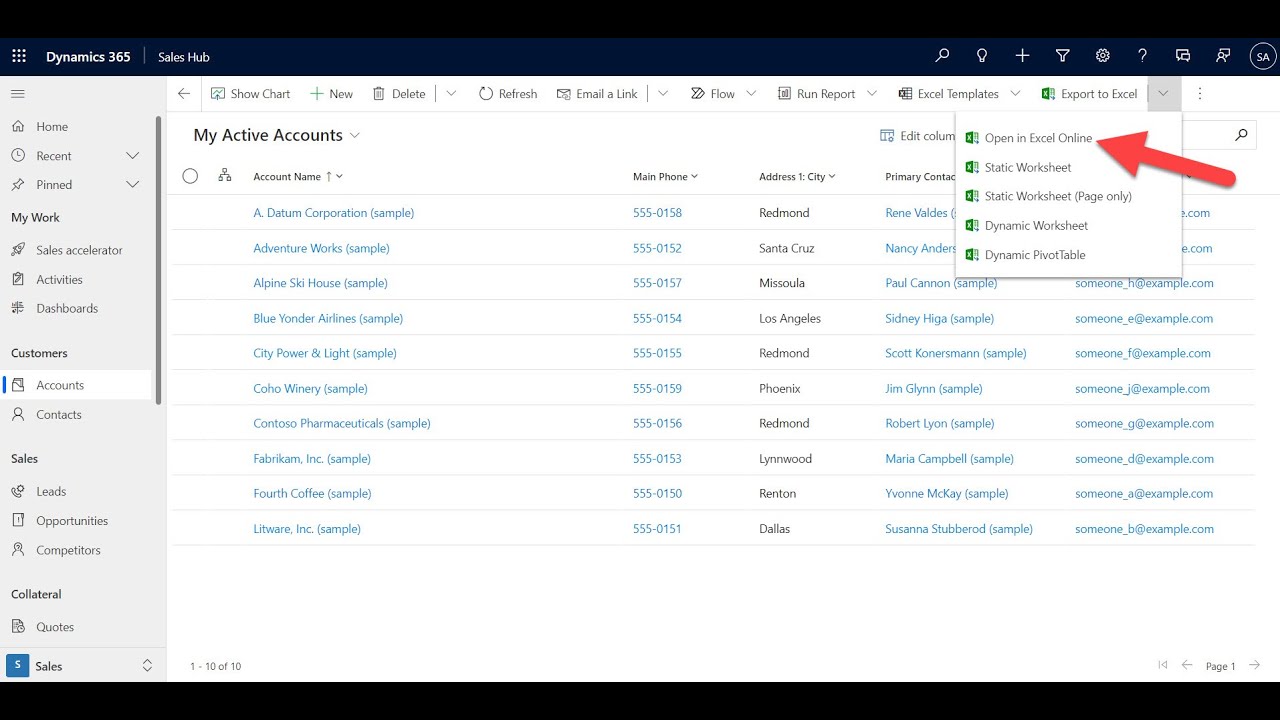Select all rows with header circle checkbox

190,176
